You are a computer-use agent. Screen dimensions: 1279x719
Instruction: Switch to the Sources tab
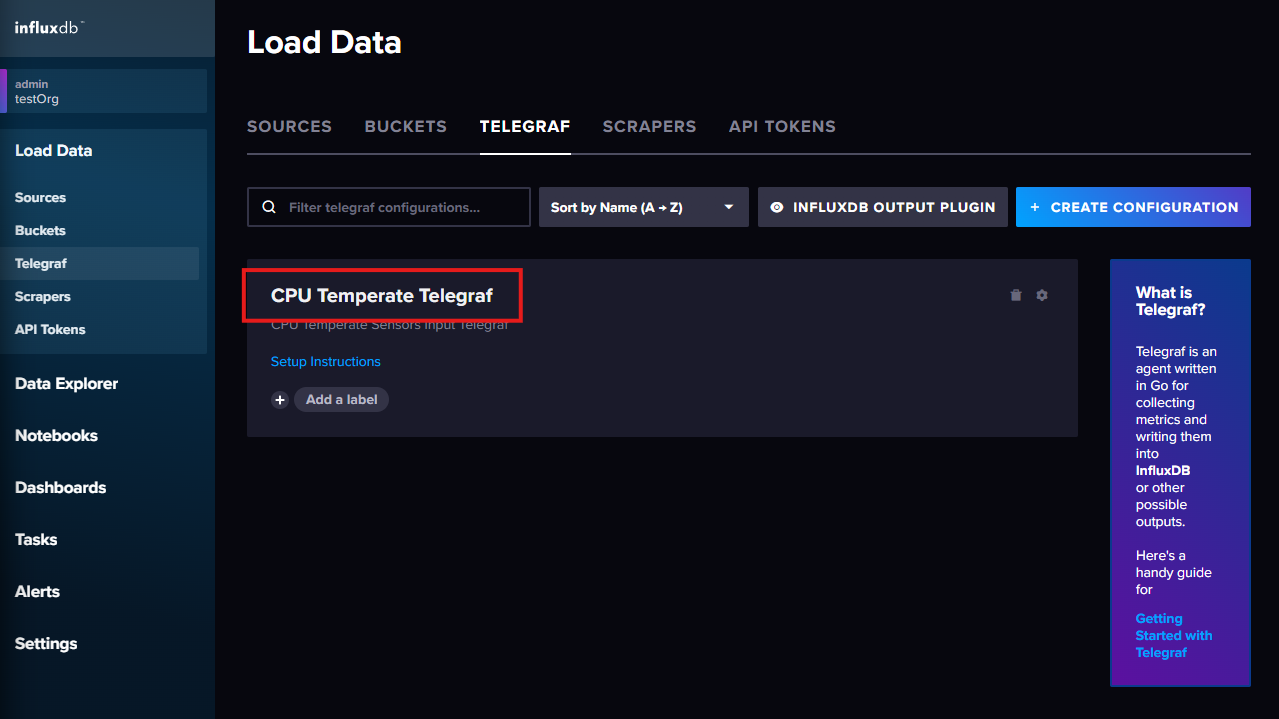(x=289, y=127)
